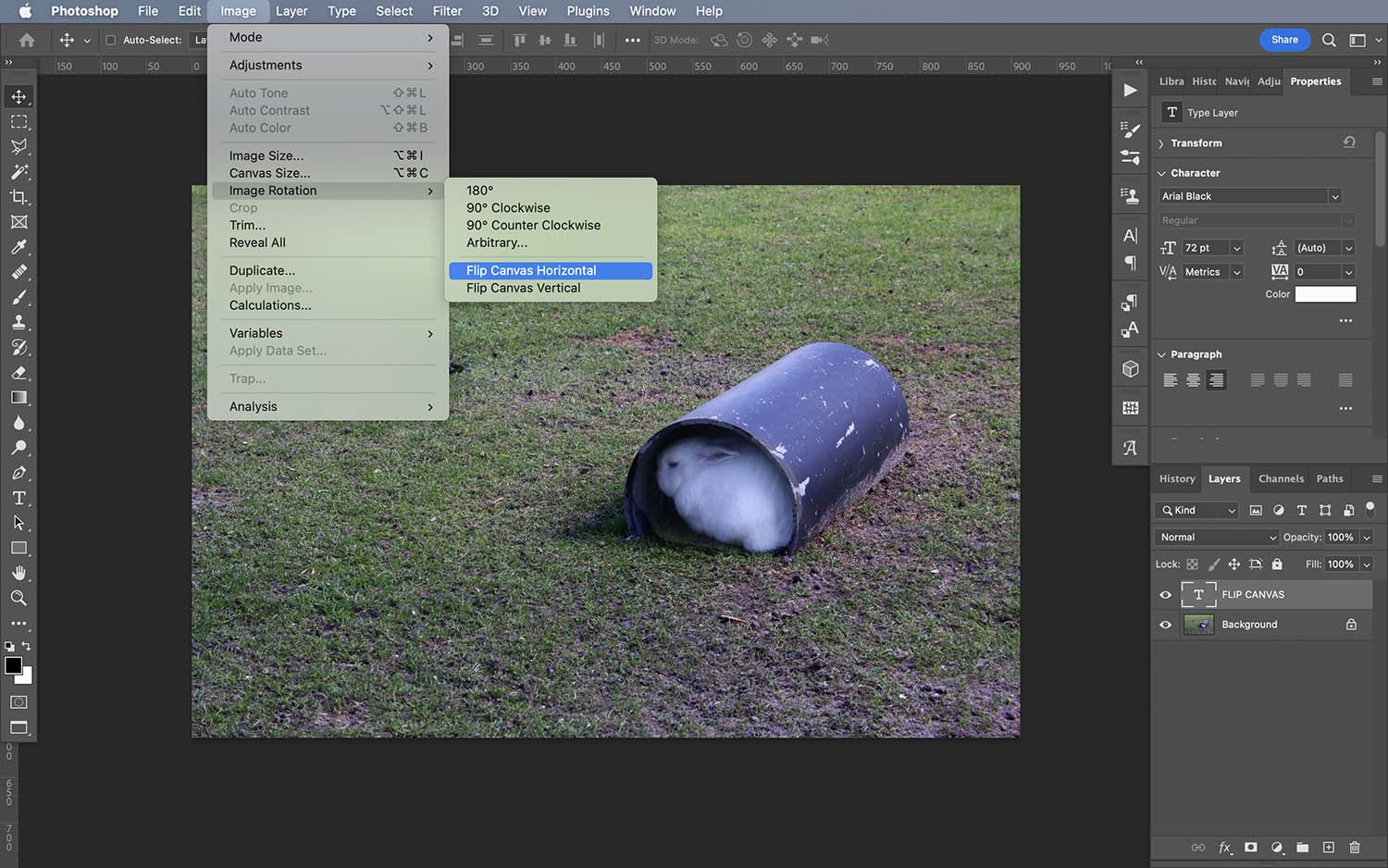
Task: Enable lock transparent pixels on the layer
Action: [1192, 564]
